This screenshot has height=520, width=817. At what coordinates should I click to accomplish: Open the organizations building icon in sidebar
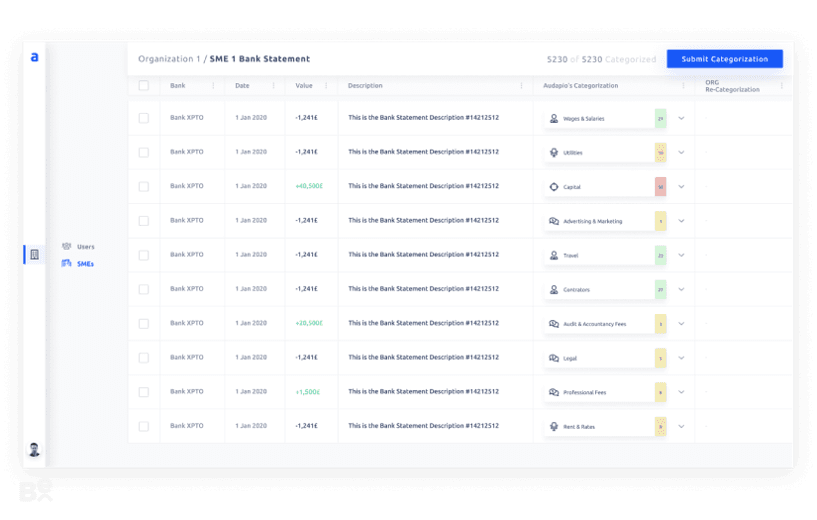pos(34,255)
